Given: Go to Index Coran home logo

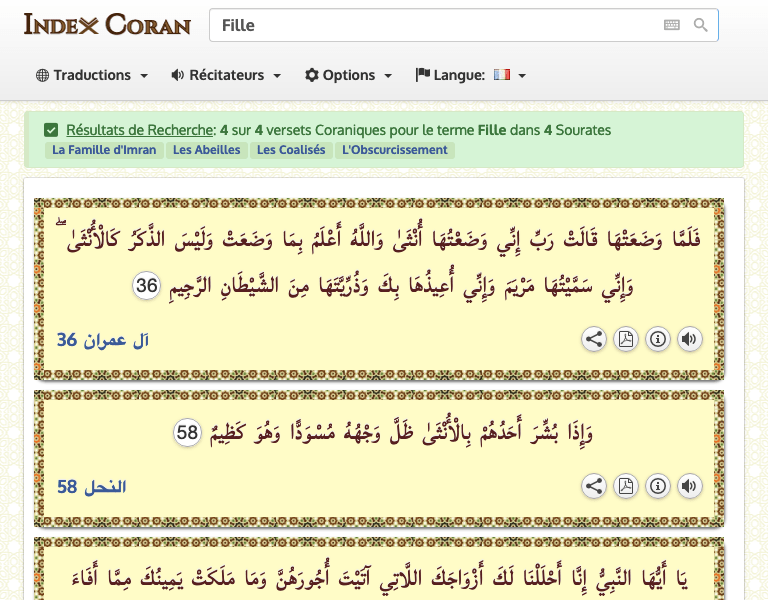Looking at the screenshot, I should 107,24.
